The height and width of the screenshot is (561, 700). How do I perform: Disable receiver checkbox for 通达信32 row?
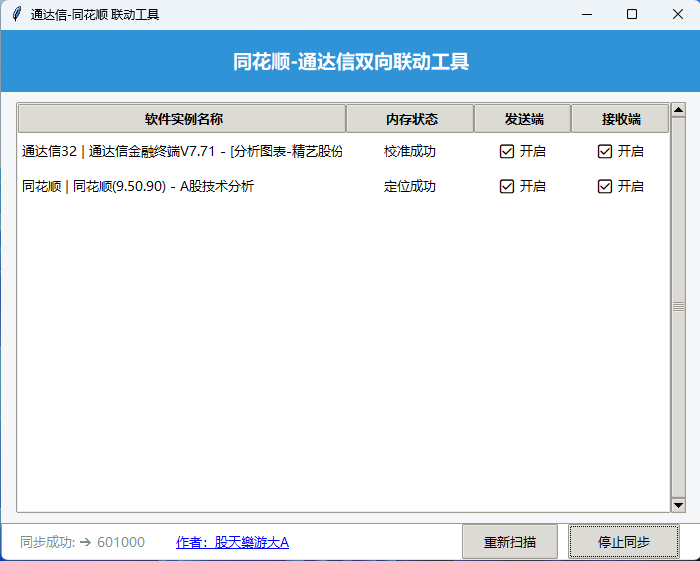click(604, 151)
